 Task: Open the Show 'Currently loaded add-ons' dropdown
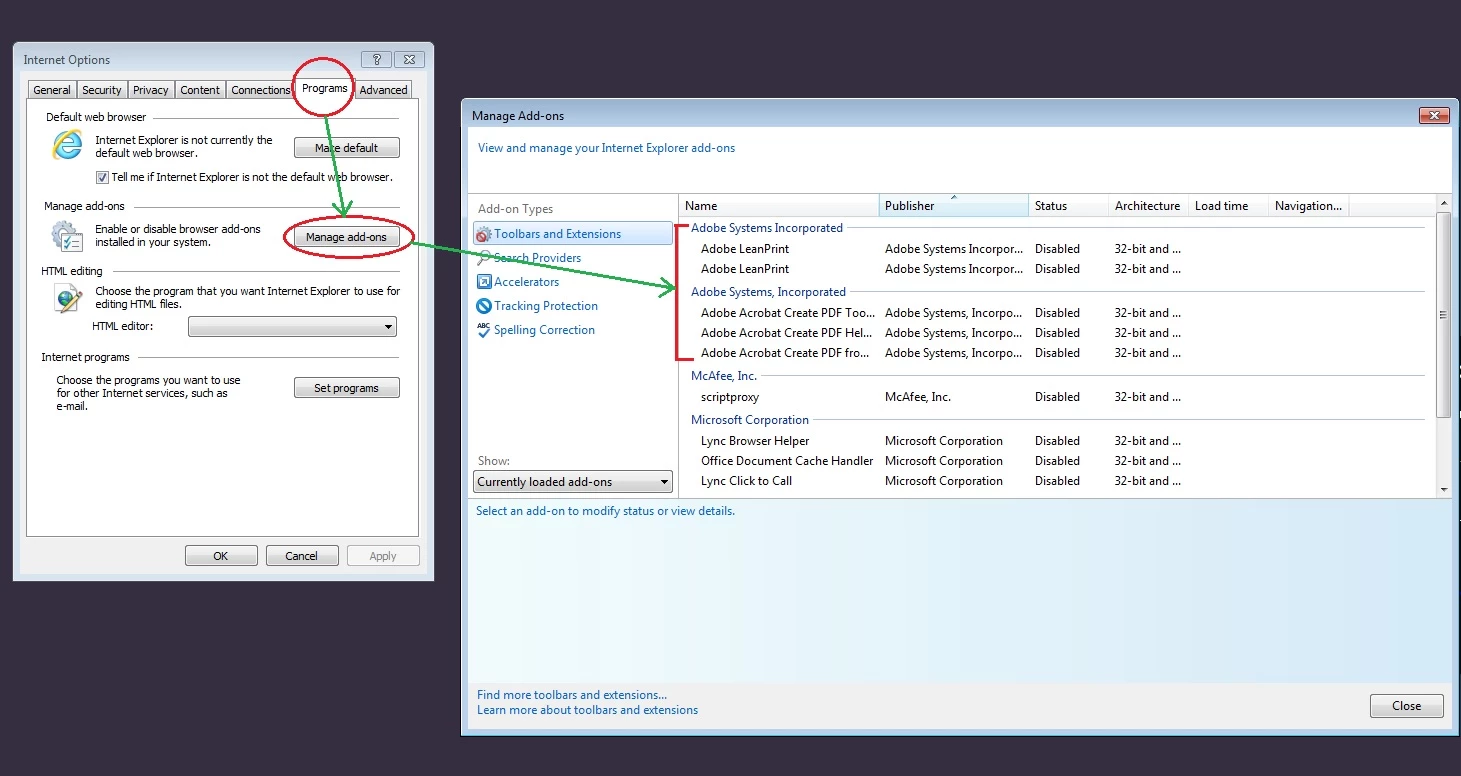click(x=573, y=482)
